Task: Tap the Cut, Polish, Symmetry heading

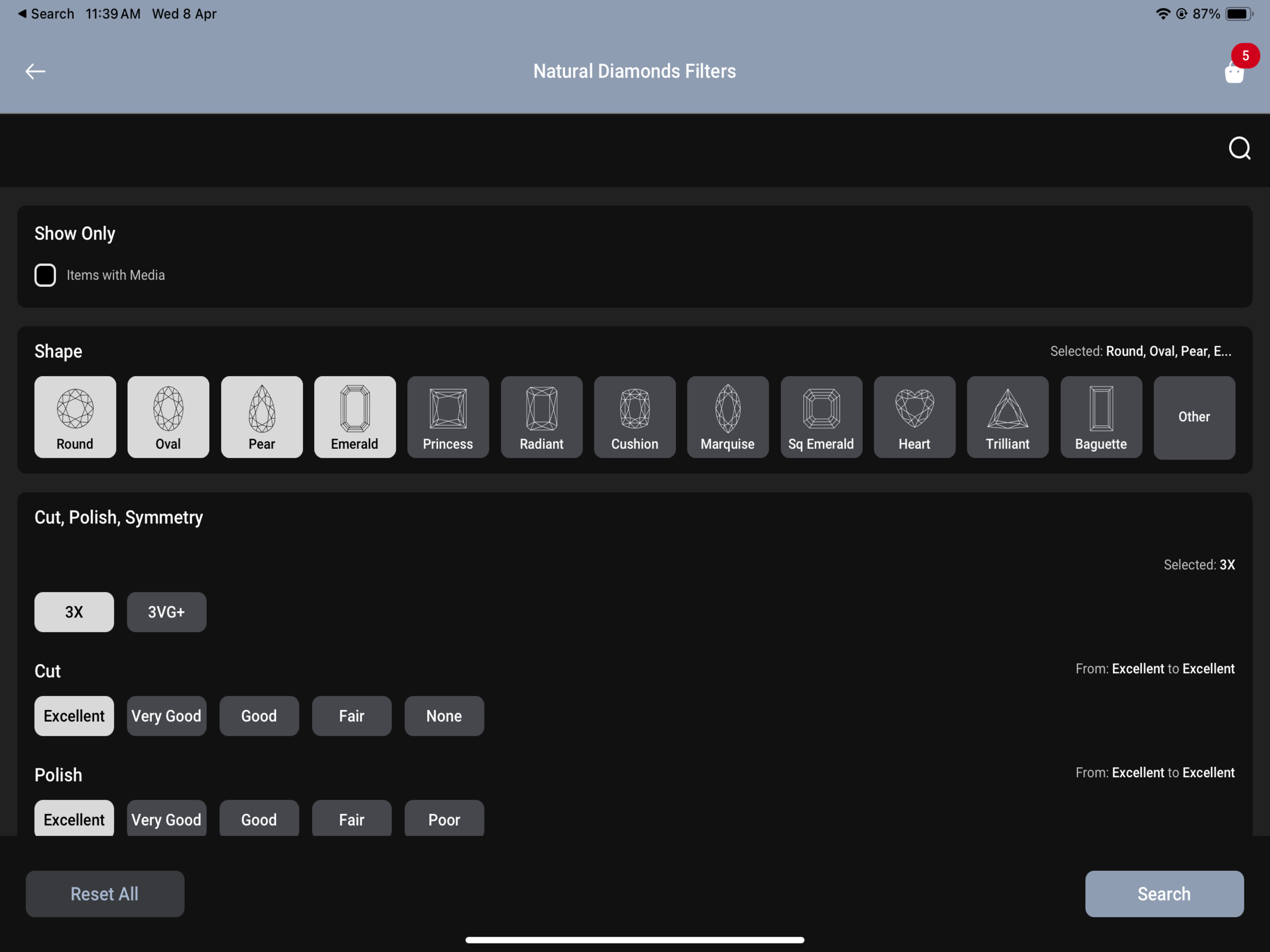Action: click(x=119, y=517)
